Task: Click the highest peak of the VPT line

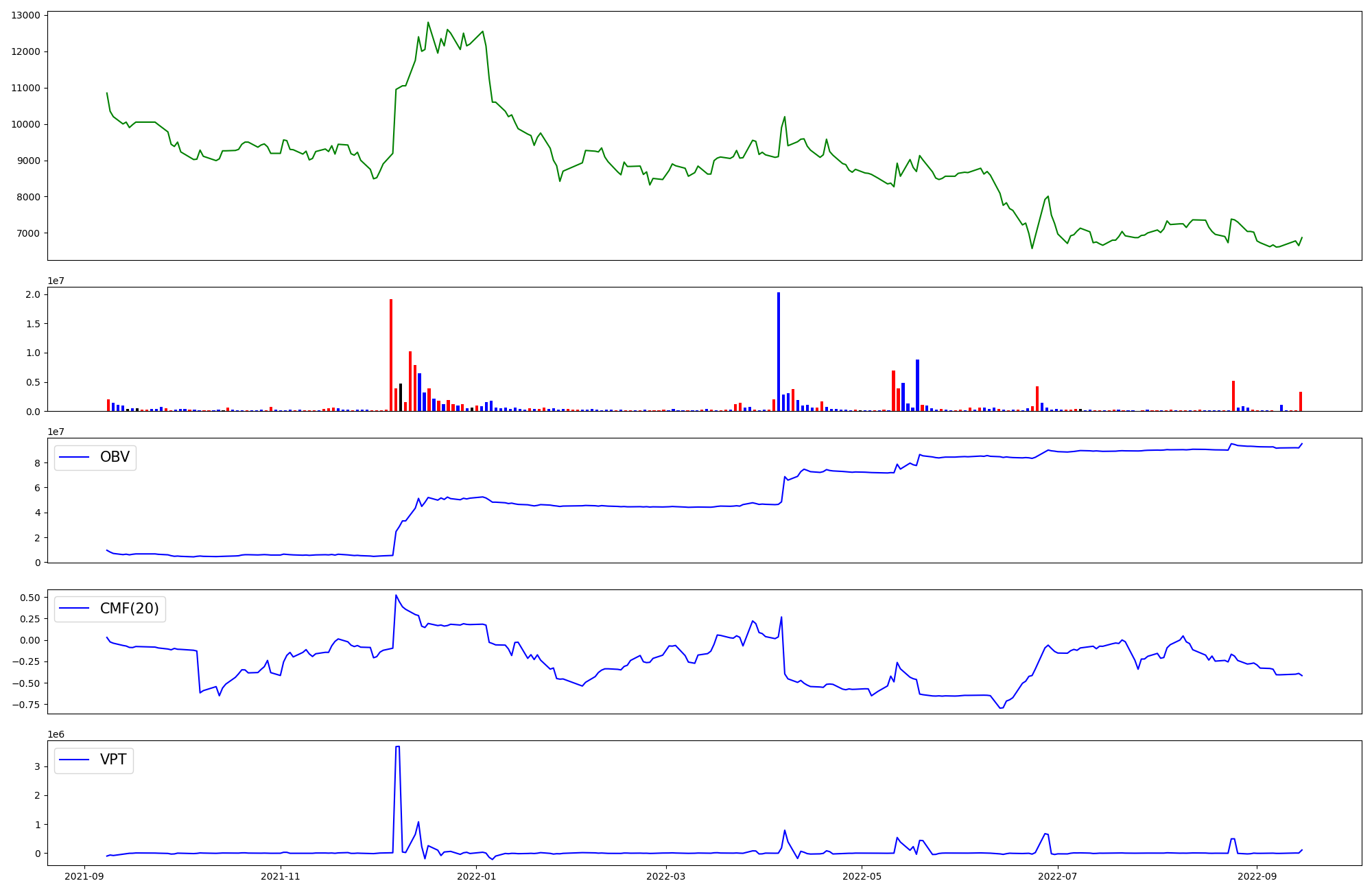Action: click(398, 747)
